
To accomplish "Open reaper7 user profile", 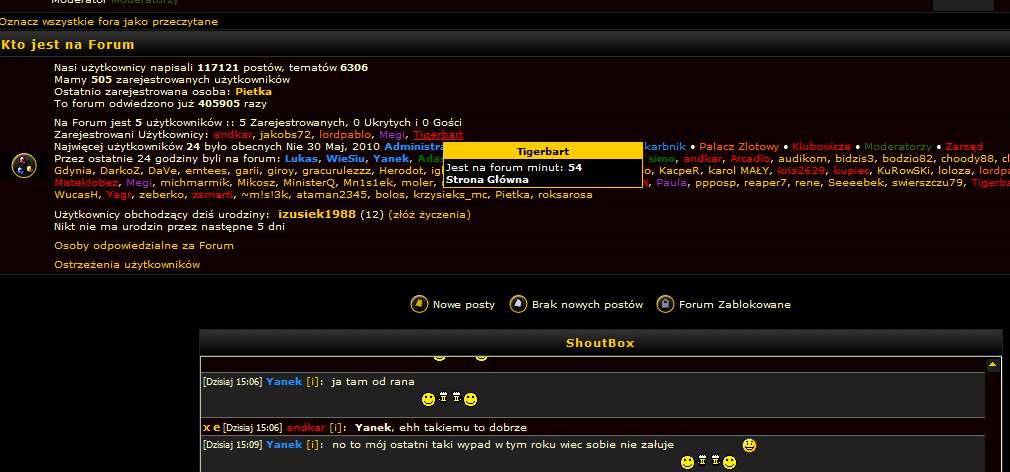I will (766, 182).
